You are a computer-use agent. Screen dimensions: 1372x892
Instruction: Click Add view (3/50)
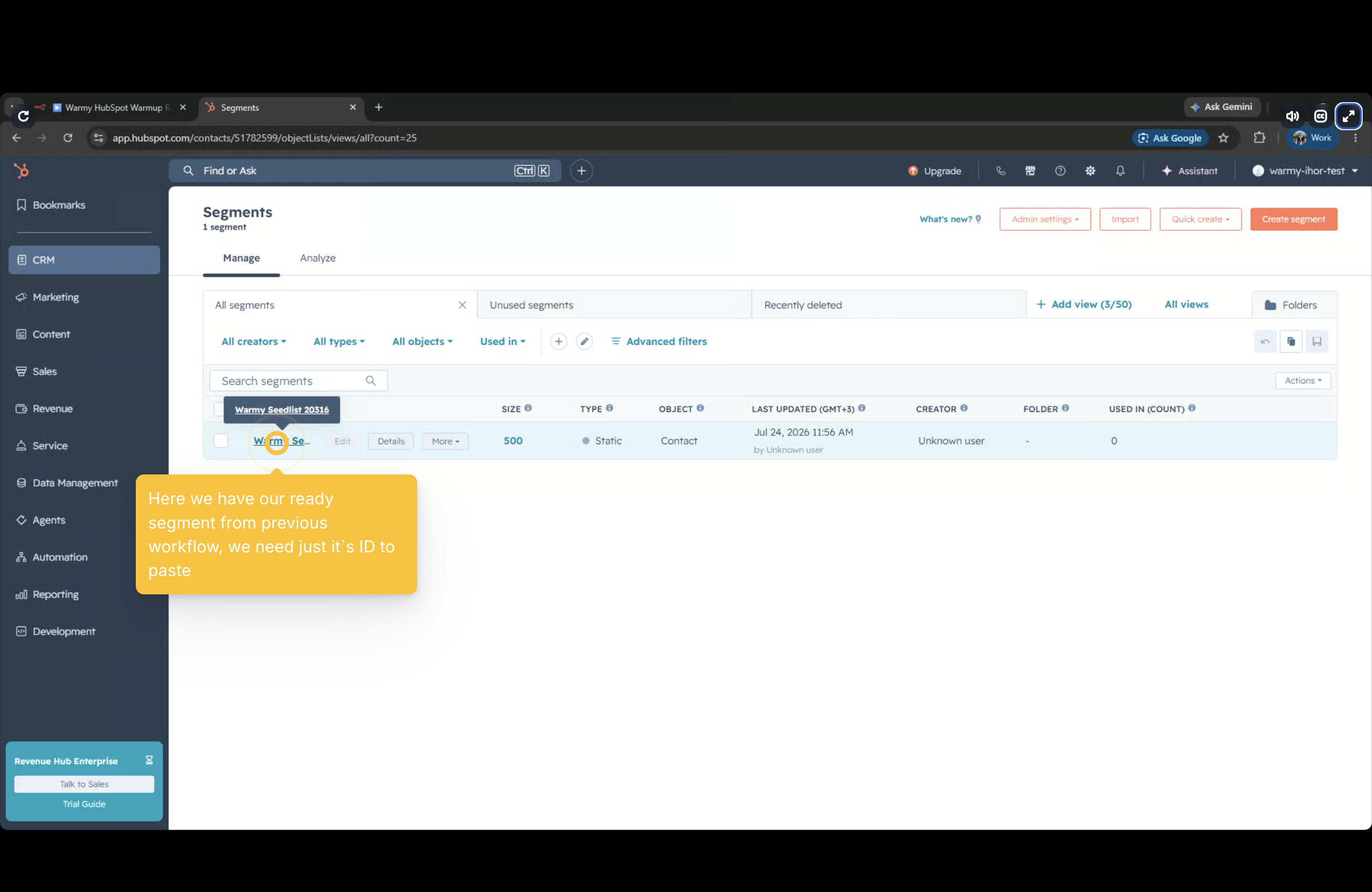1084,304
